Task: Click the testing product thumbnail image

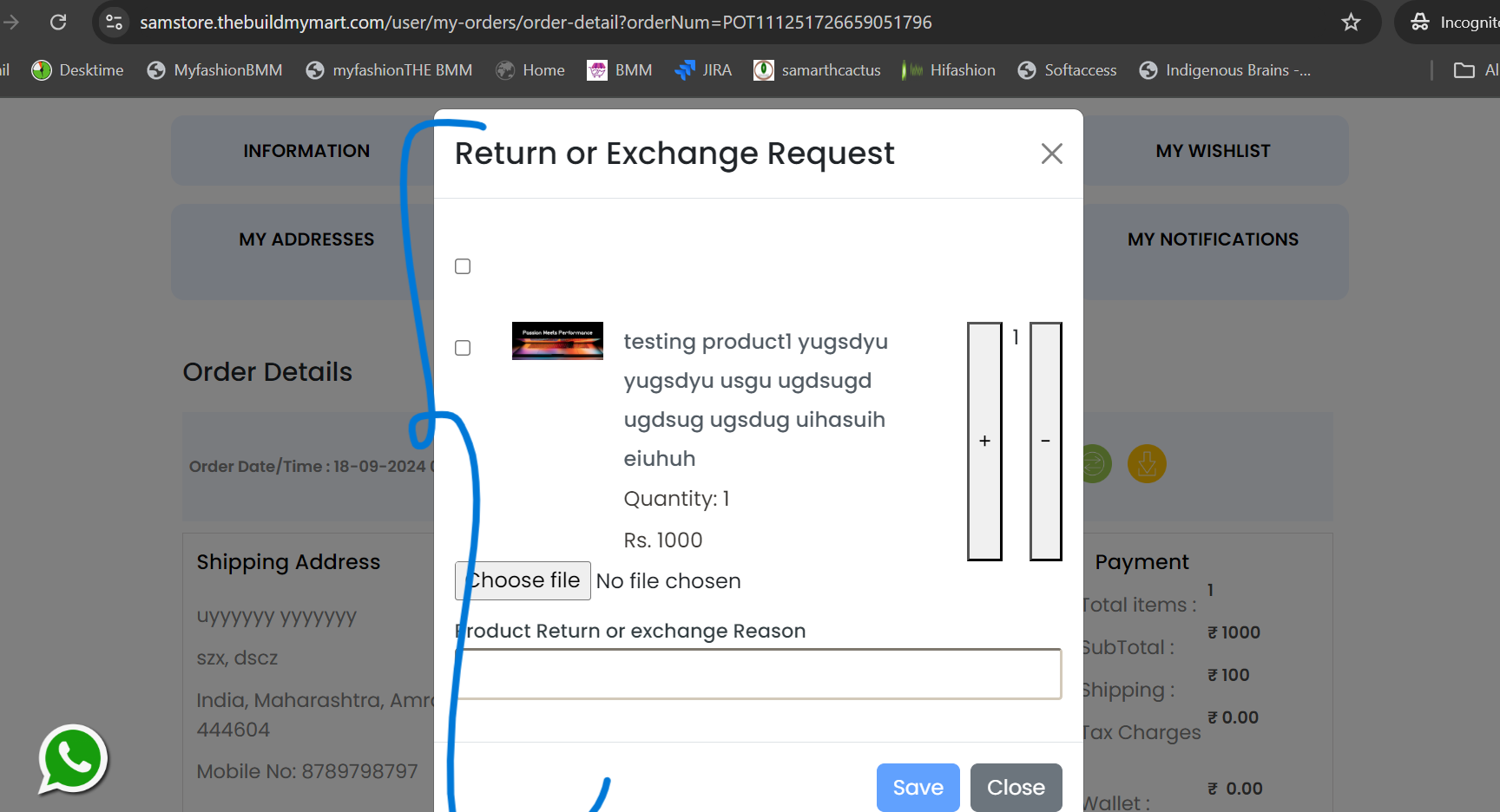Action: coord(557,341)
